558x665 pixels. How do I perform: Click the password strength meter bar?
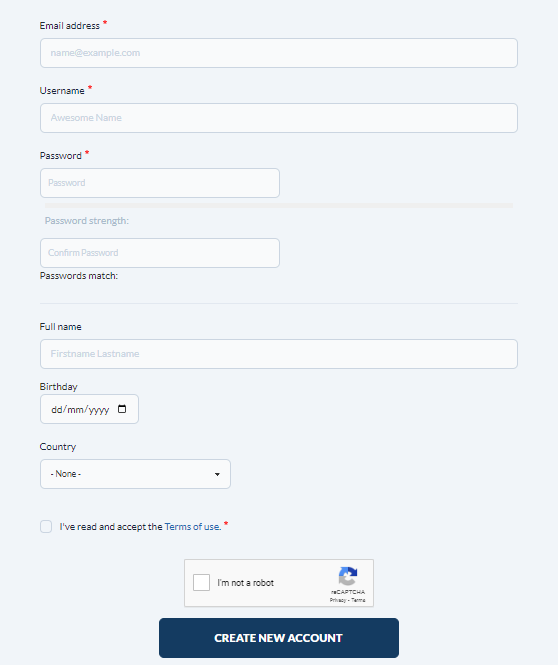pos(279,206)
